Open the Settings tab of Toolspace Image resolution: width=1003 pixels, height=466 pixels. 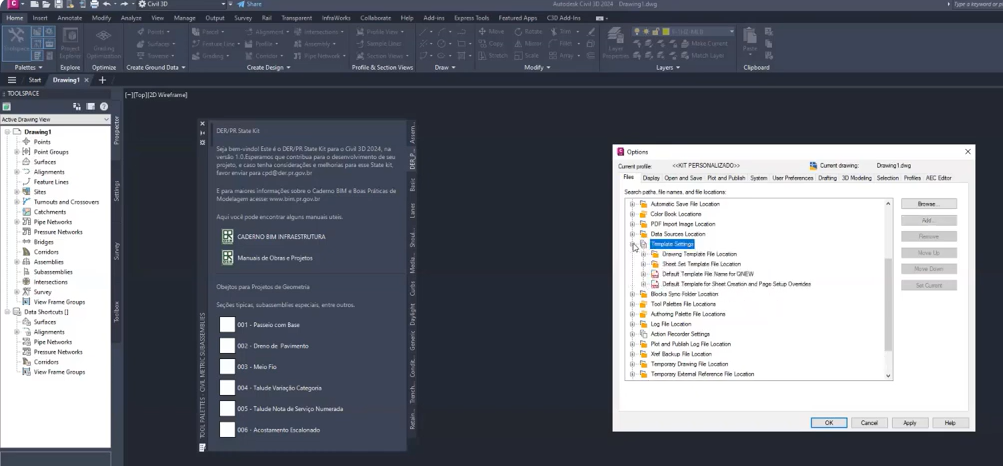116,191
